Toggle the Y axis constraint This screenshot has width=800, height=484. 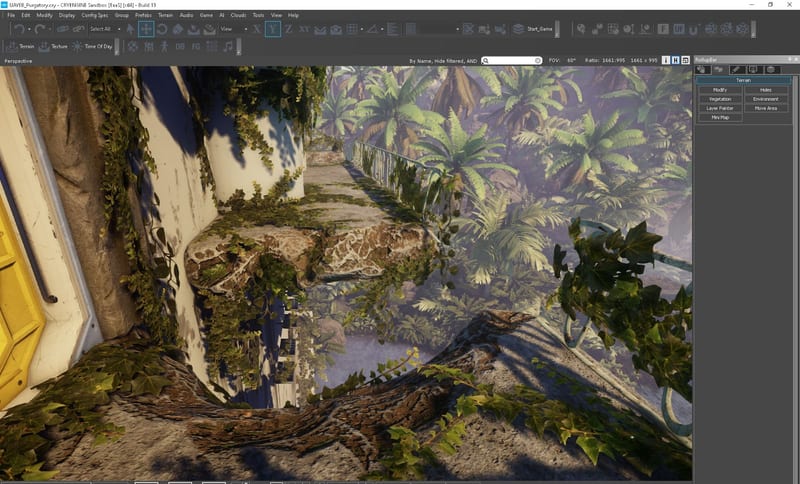(x=272, y=29)
